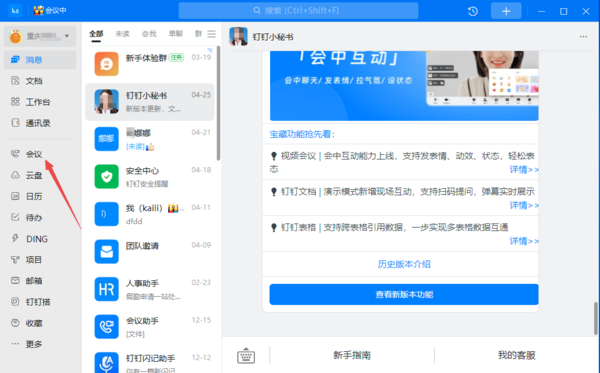Click the plus button in title bar

(506, 11)
